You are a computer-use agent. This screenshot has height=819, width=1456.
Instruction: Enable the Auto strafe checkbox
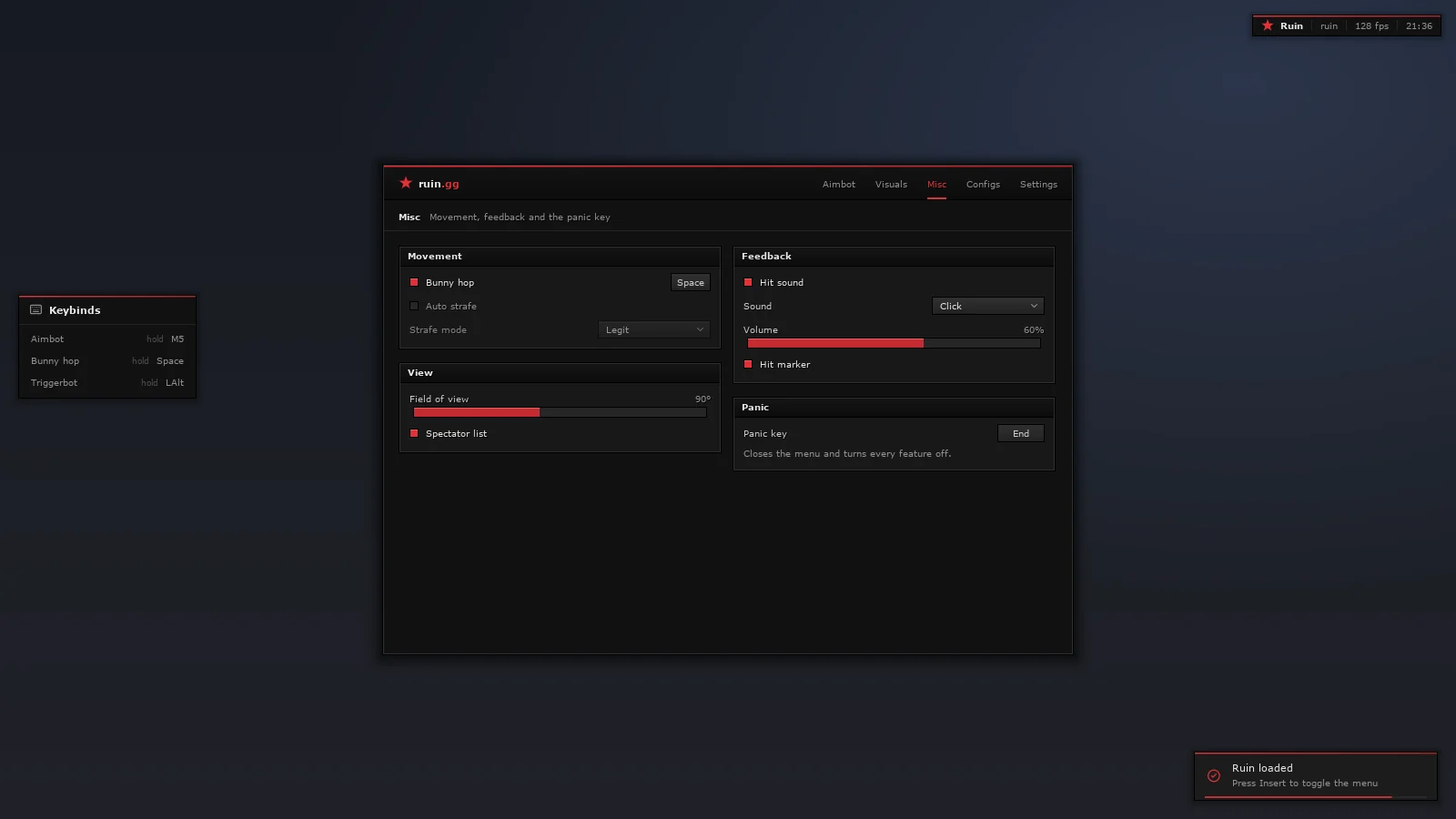[x=414, y=306]
